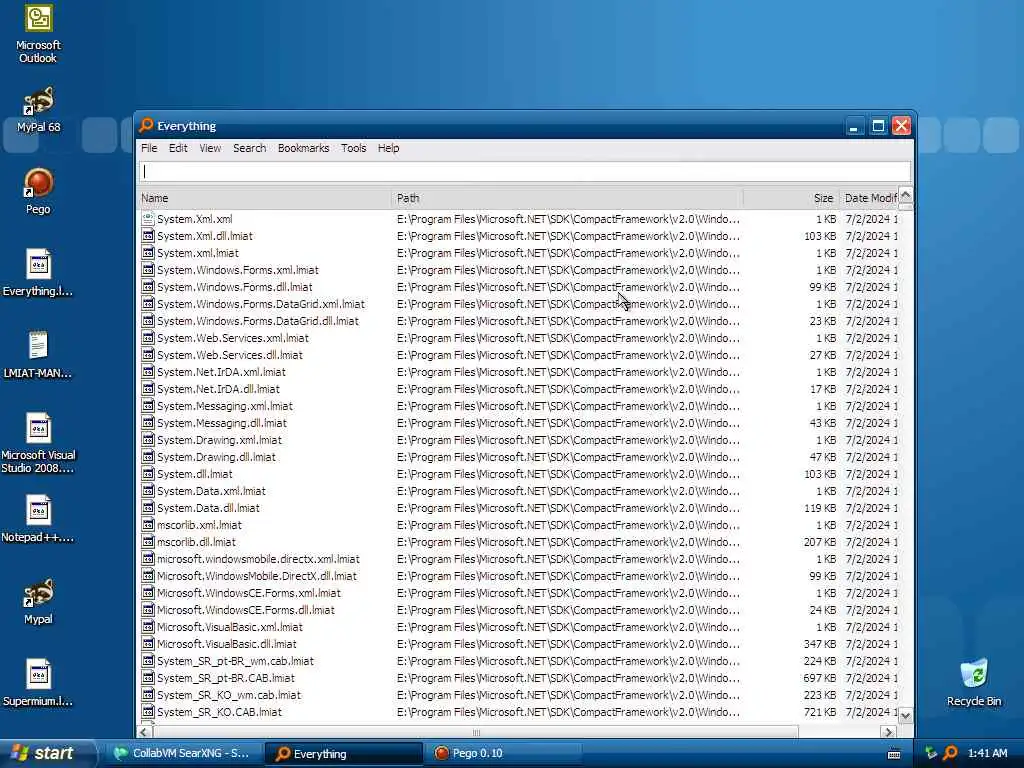The height and width of the screenshot is (768, 1024).
Task: Switch to CollabVM SearXNG taskbar window
Action: 183,753
